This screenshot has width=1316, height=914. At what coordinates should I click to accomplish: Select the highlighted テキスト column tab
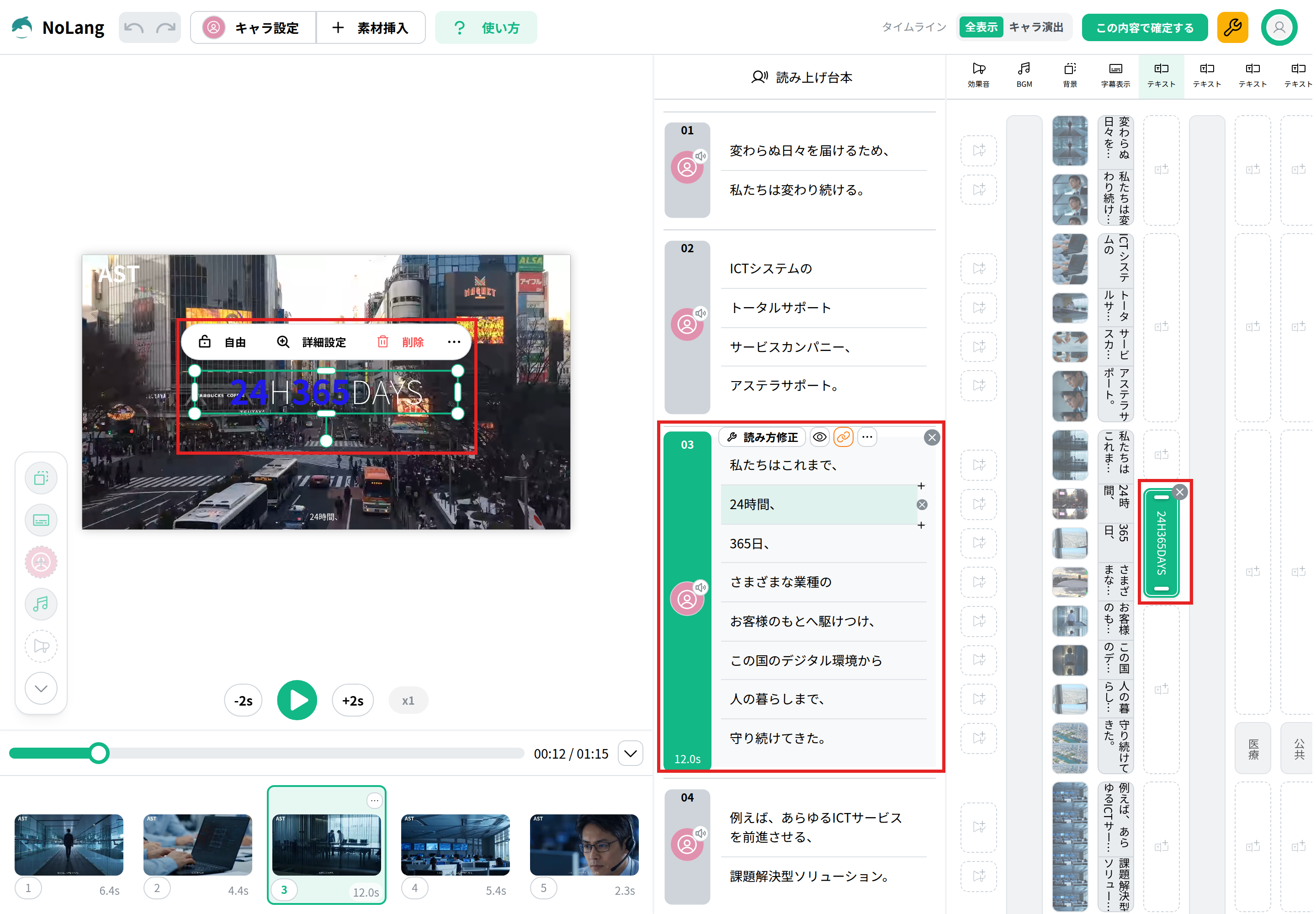click(x=1162, y=75)
